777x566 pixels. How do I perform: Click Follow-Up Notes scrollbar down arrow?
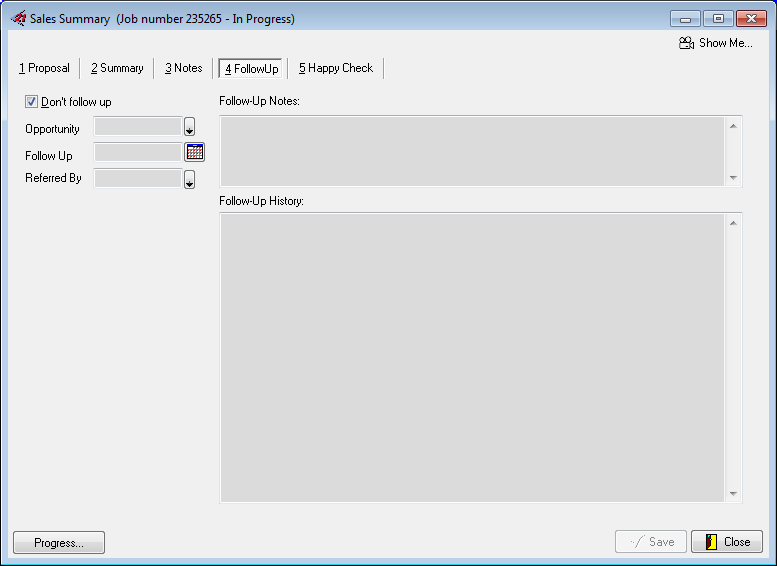[x=733, y=177]
